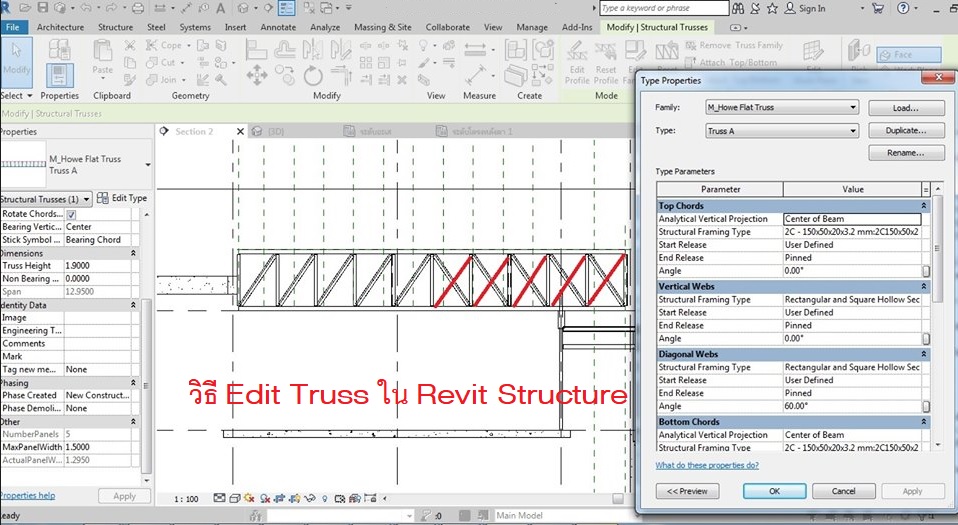The width and height of the screenshot is (958, 525).
Task: Click the Modify arrow tool
Action: point(17,62)
